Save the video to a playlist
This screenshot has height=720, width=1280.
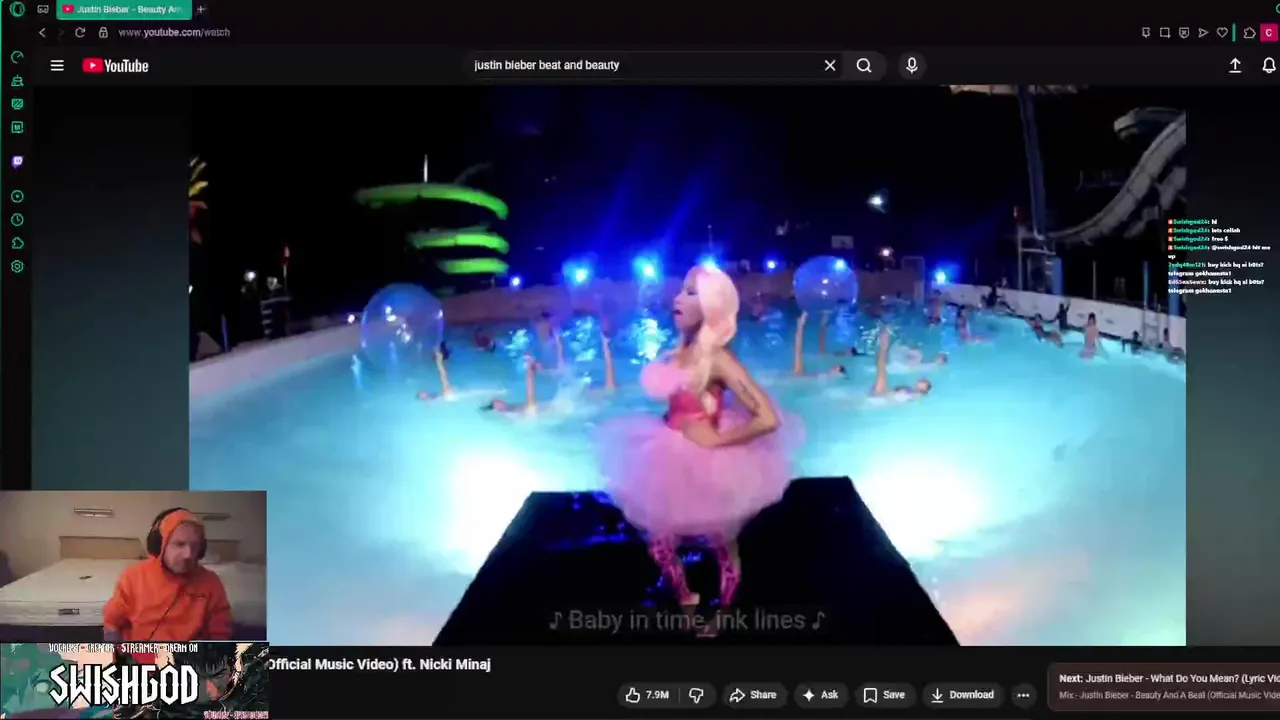(884, 695)
